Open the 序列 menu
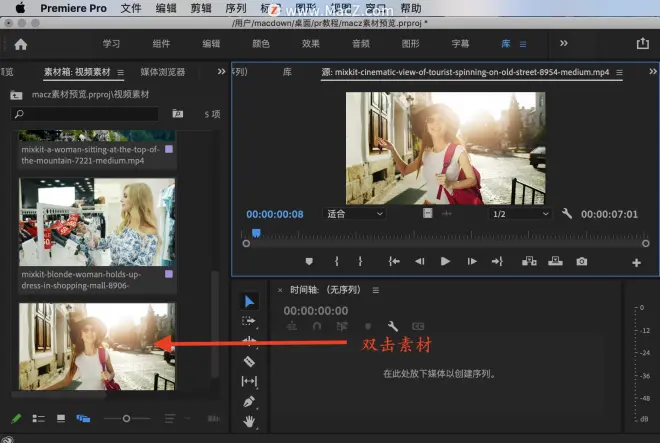The height and width of the screenshot is (443, 660). click(x=236, y=8)
